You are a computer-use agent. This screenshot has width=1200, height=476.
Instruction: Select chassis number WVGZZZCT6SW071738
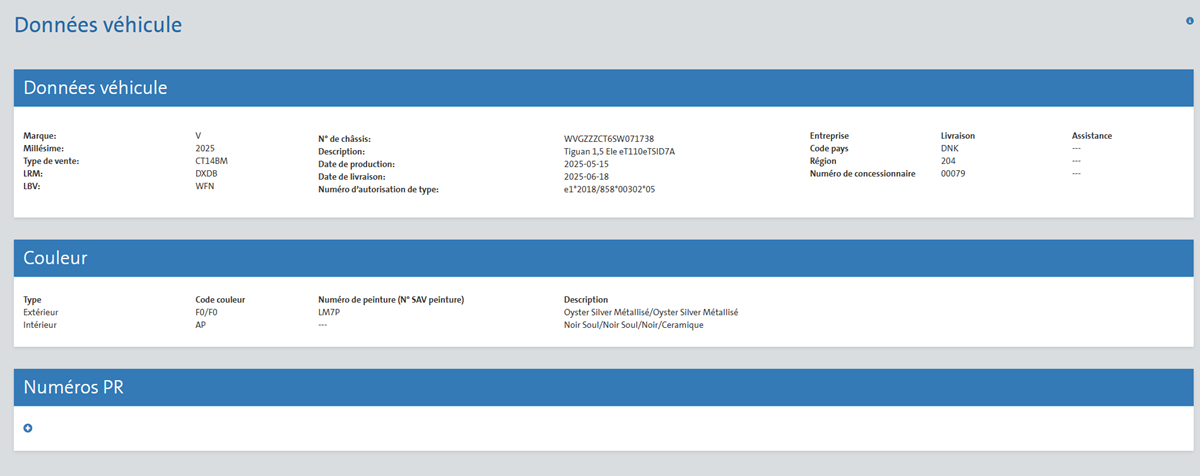pyautogui.click(x=608, y=139)
